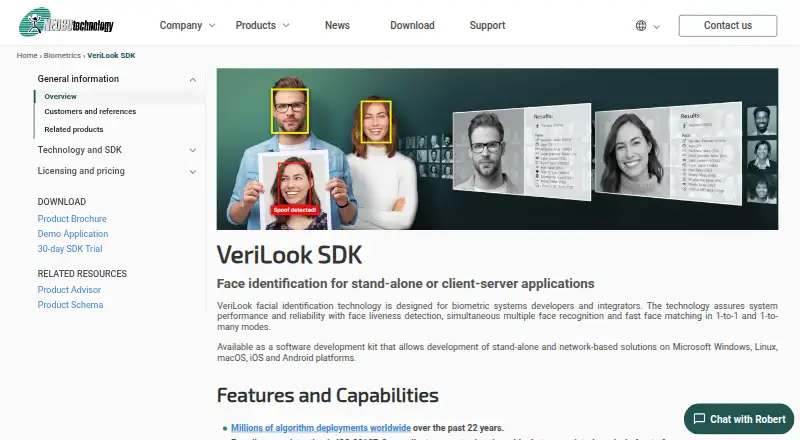Open the Biometrics breadcrumb link

pyautogui.click(x=62, y=55)
